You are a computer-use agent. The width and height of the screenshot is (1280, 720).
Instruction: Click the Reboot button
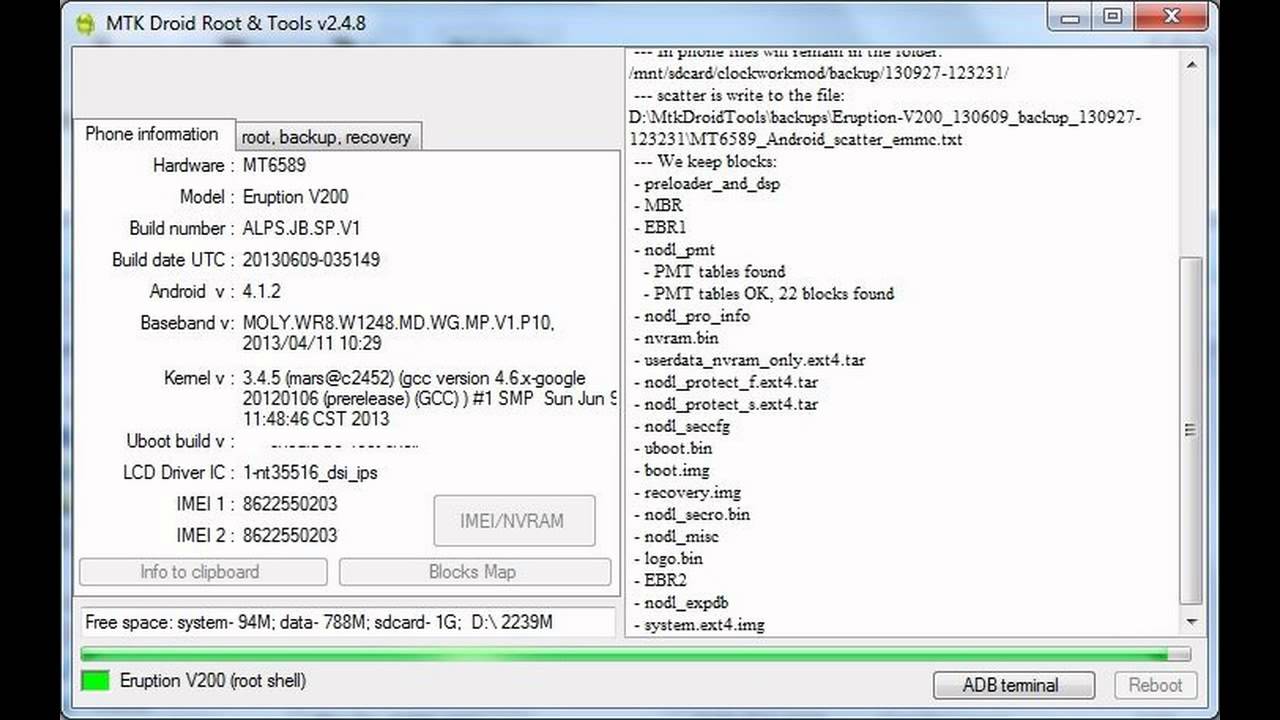(1155, 685)
